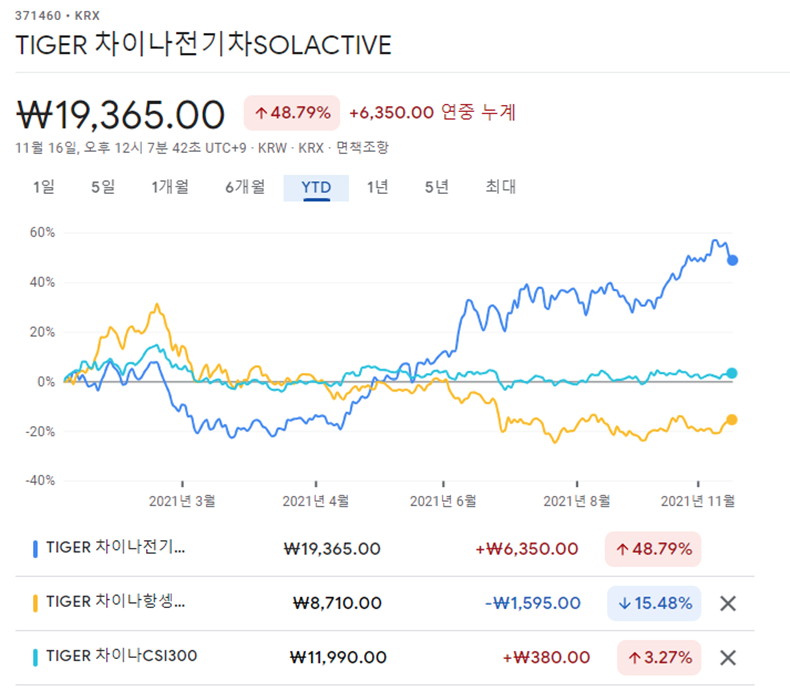This screenshot has height=691, width=790.
Task: Click the ↑3.27% change badge
Action: tap(659, 658)
